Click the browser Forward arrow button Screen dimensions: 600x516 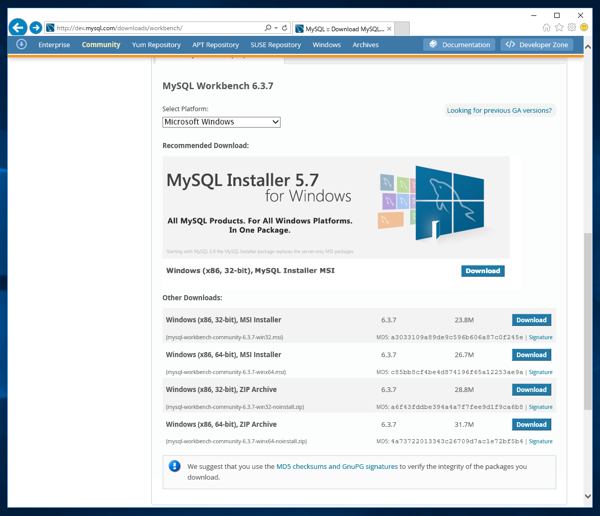click(x=36, y=28)
